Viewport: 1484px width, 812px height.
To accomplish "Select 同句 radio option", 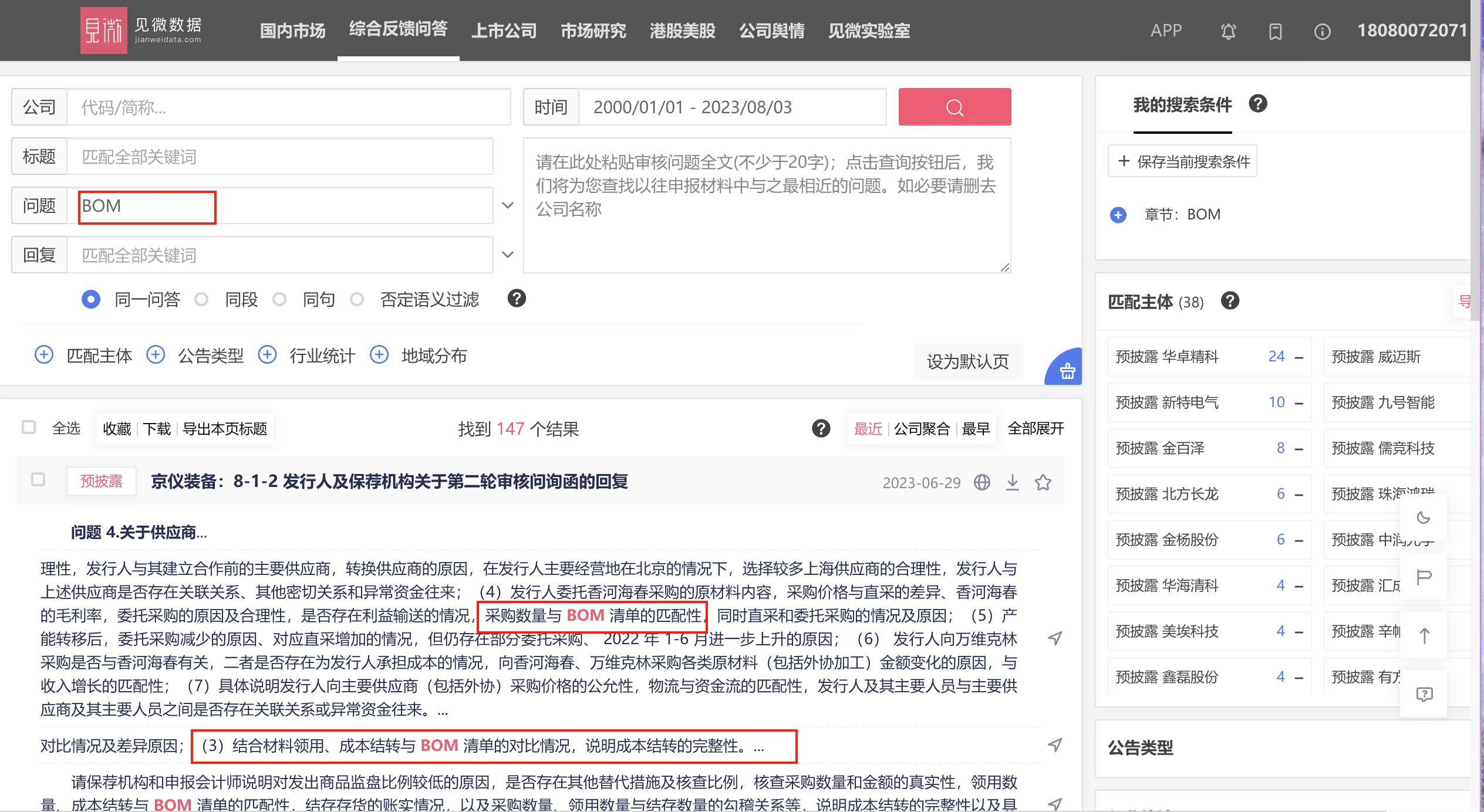I will (279, 299).
